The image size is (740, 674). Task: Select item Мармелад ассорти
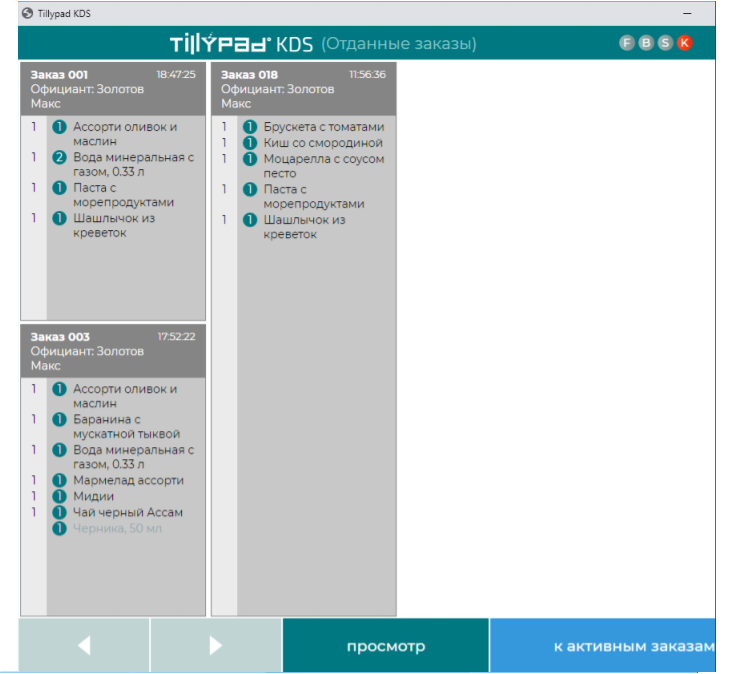(128, 480)
